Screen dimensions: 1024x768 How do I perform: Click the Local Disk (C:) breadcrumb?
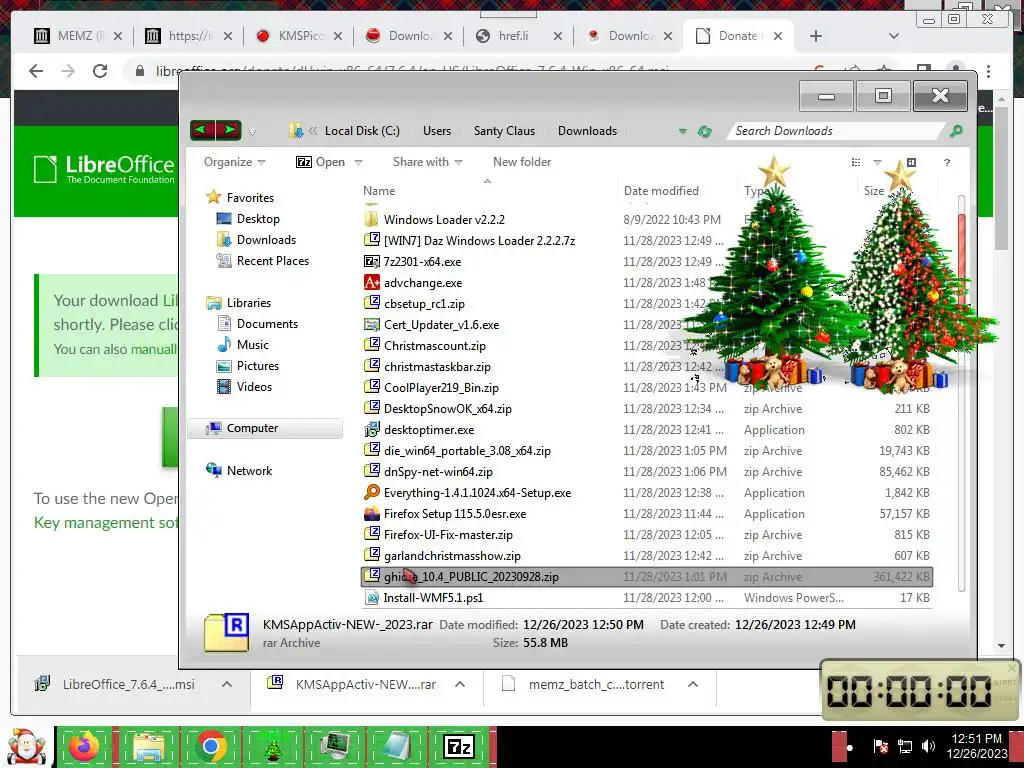point(362,131)
